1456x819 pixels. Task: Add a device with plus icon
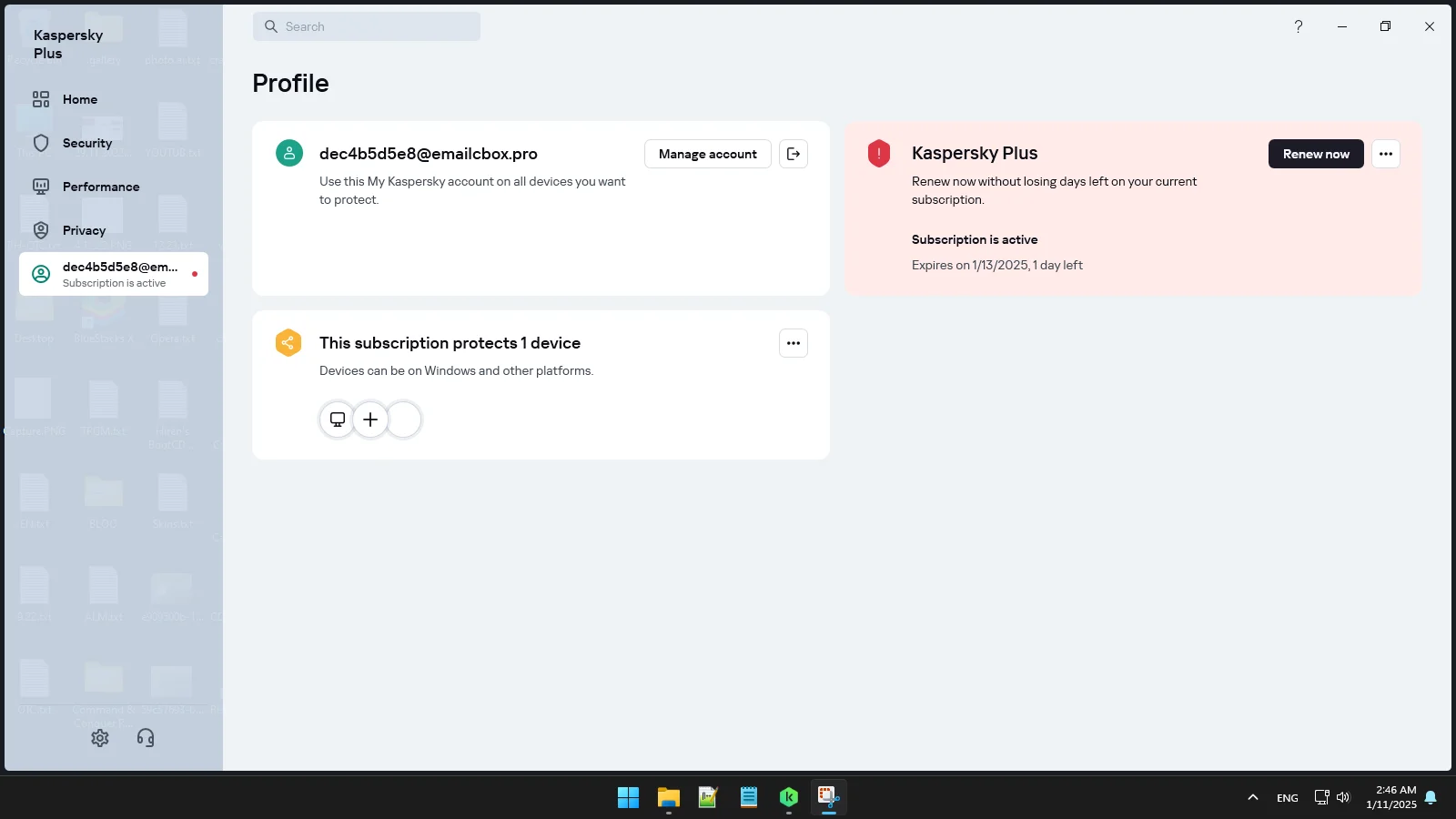[370, 420]
